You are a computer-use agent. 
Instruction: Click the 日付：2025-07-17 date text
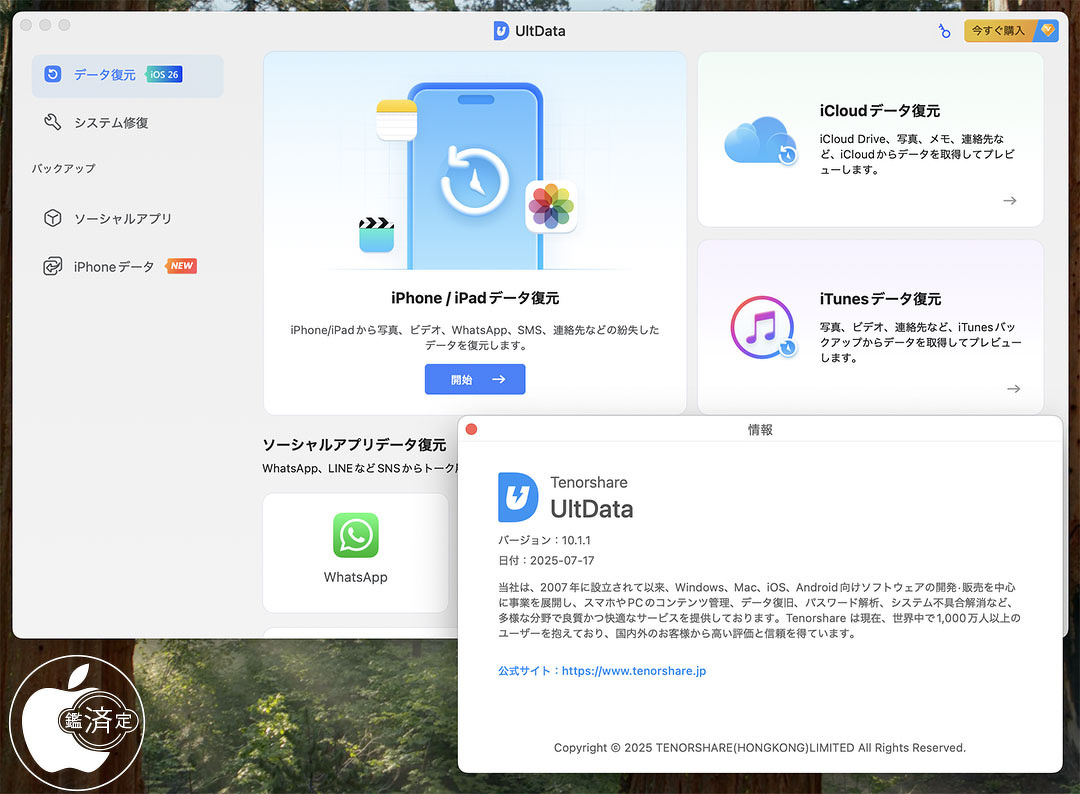pyautogui.click(x=546, y=561)
